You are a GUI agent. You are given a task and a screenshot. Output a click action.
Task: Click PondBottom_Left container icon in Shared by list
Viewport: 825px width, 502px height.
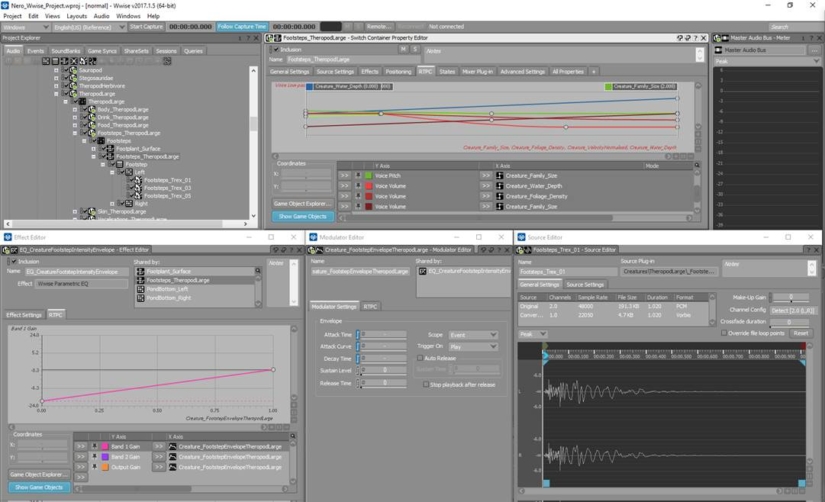140,289
